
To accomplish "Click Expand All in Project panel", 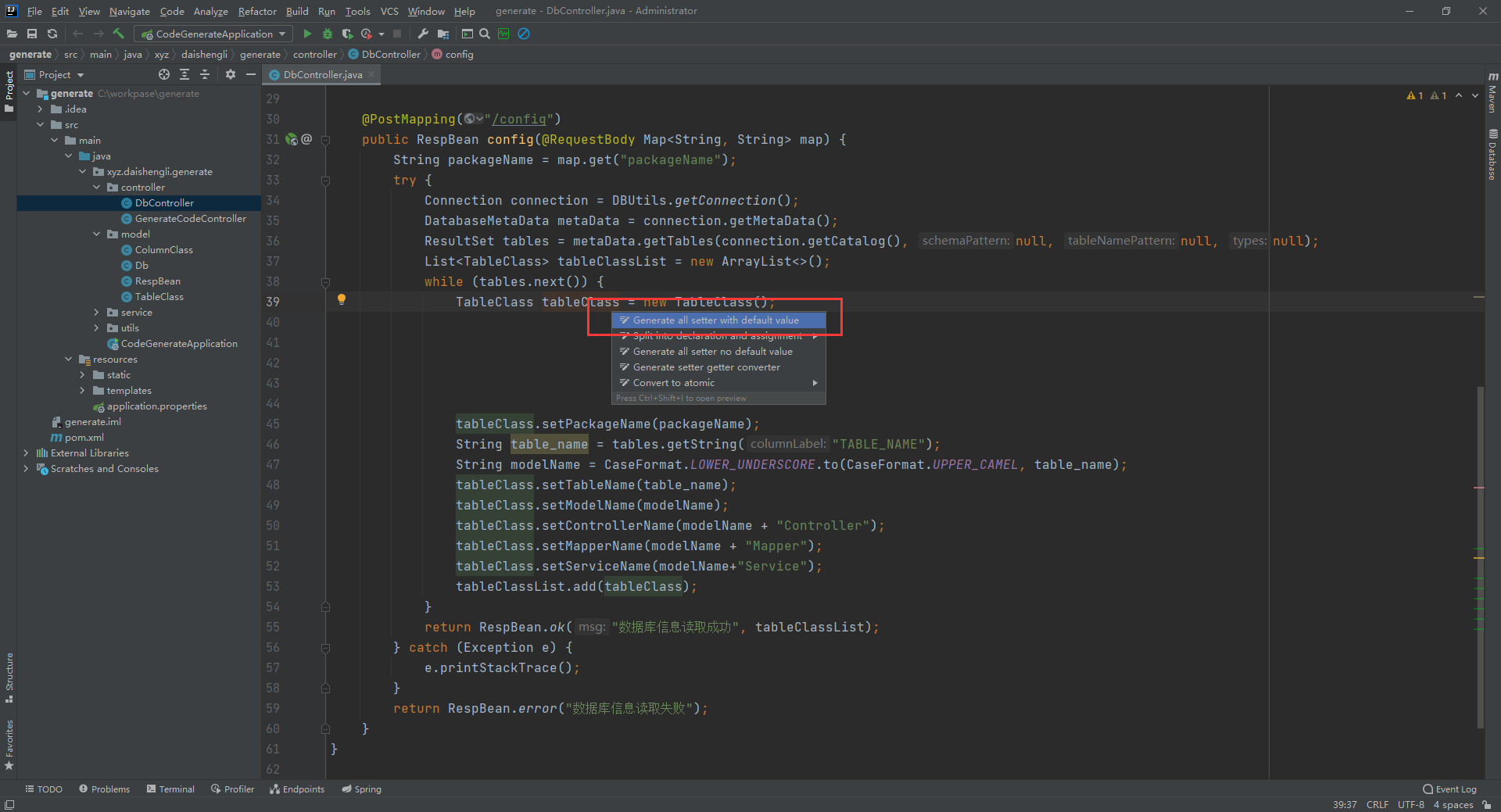I will 184,74.
